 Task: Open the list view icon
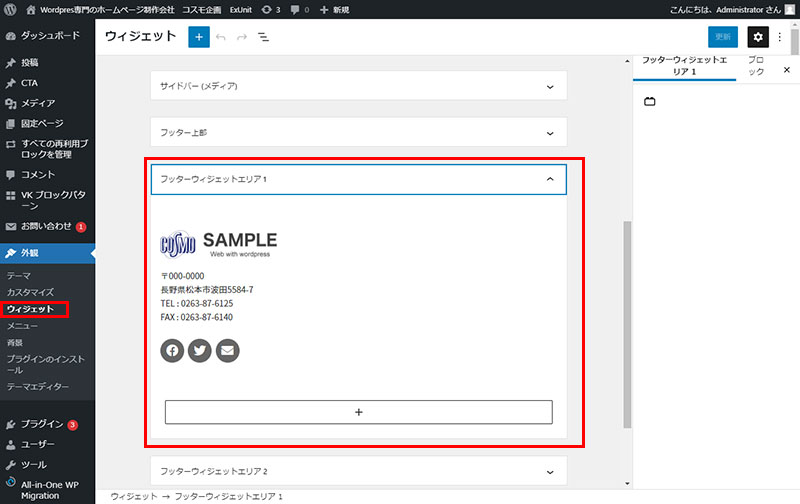[263, 37]
